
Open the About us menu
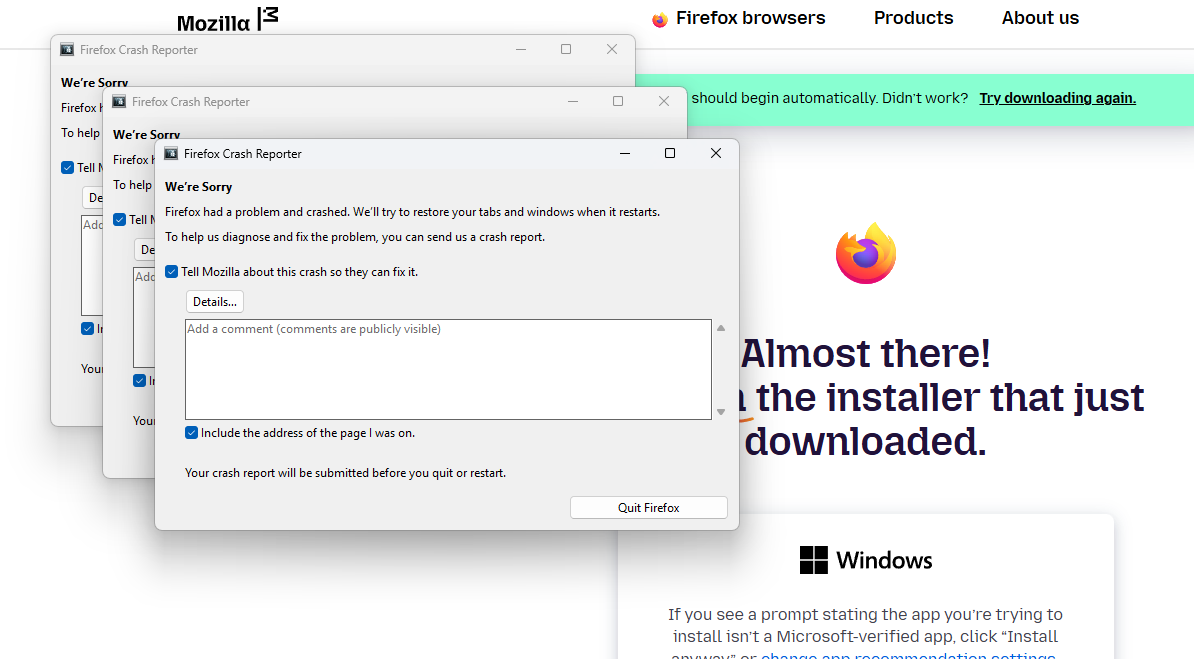(x=1040, y=18)
